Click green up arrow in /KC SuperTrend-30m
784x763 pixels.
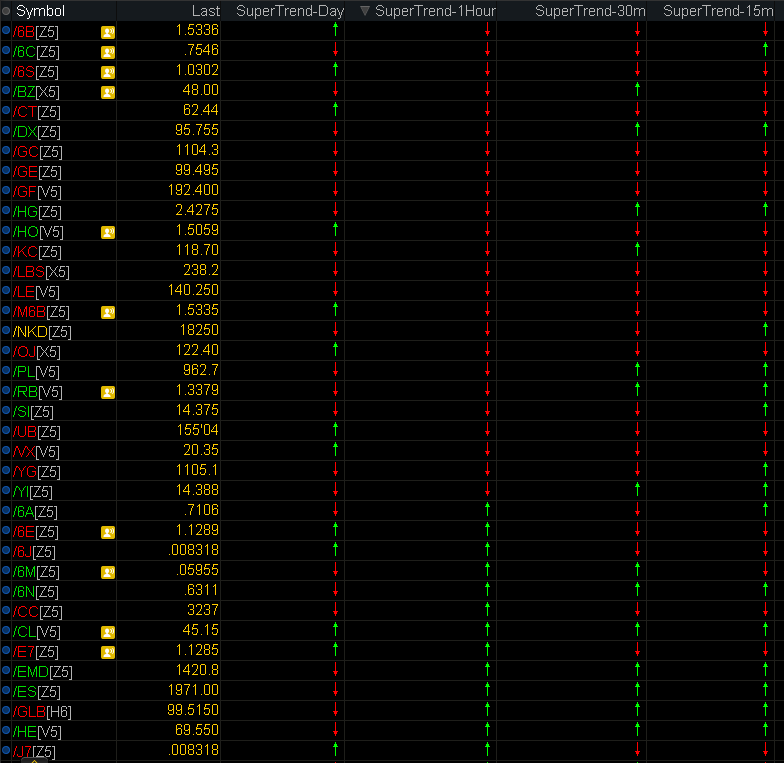[x=638, y=250]
